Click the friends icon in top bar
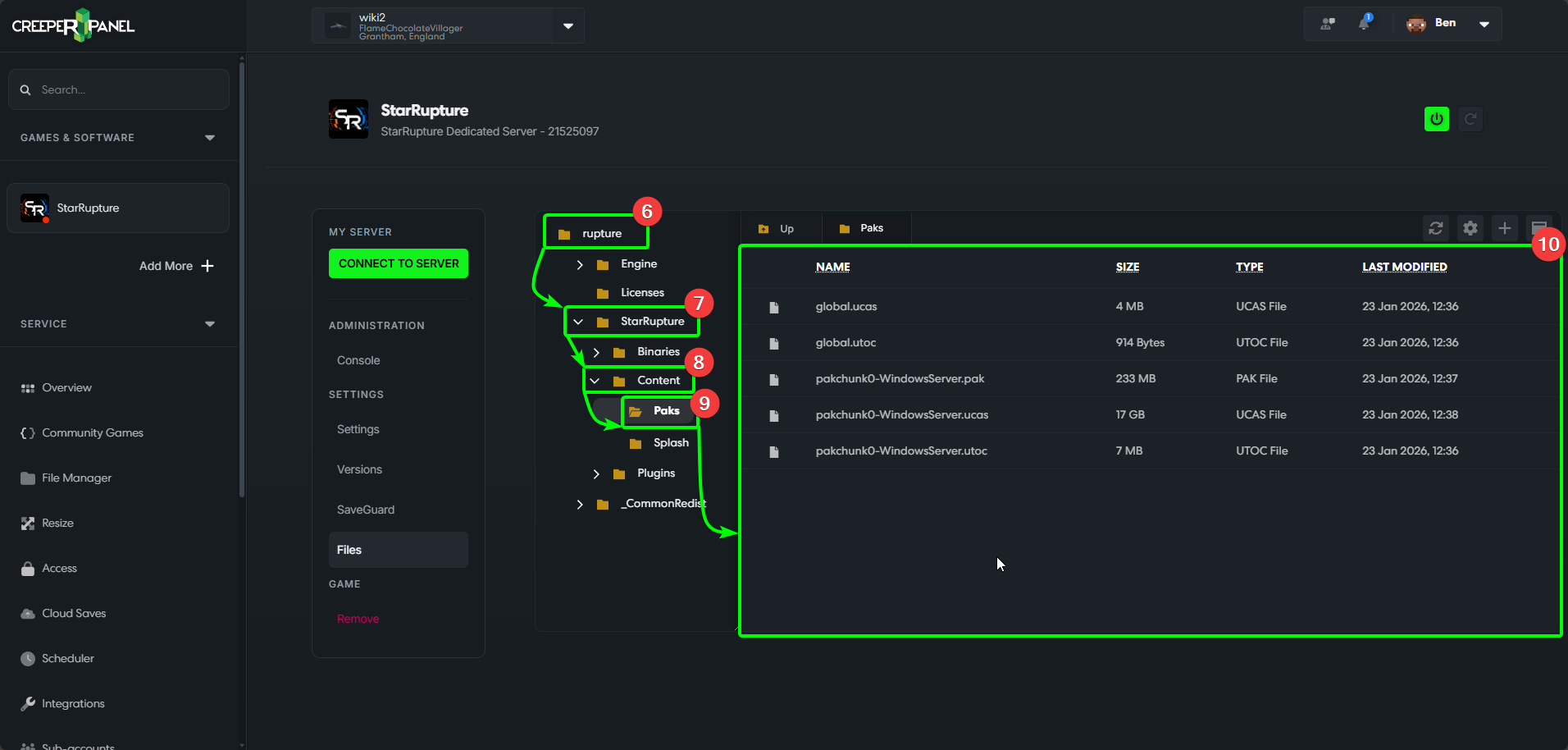 pos(1327,23)
